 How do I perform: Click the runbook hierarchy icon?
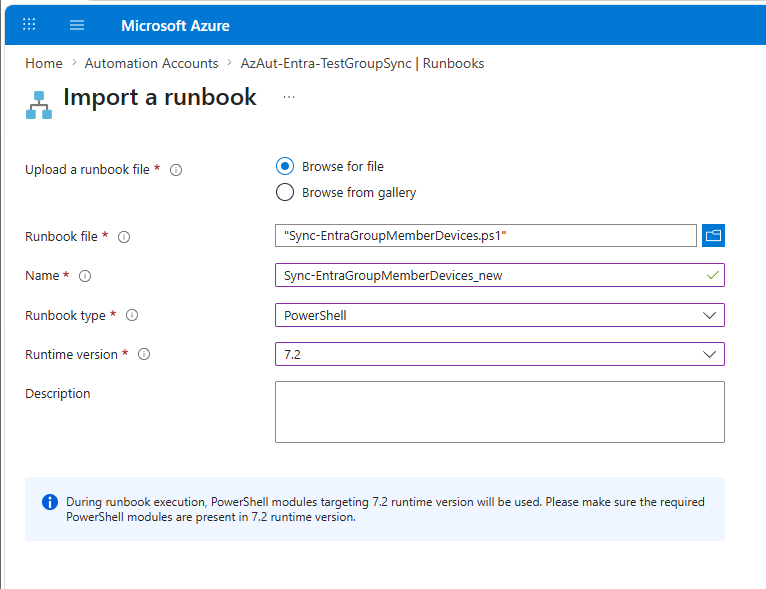pos(39,105)
